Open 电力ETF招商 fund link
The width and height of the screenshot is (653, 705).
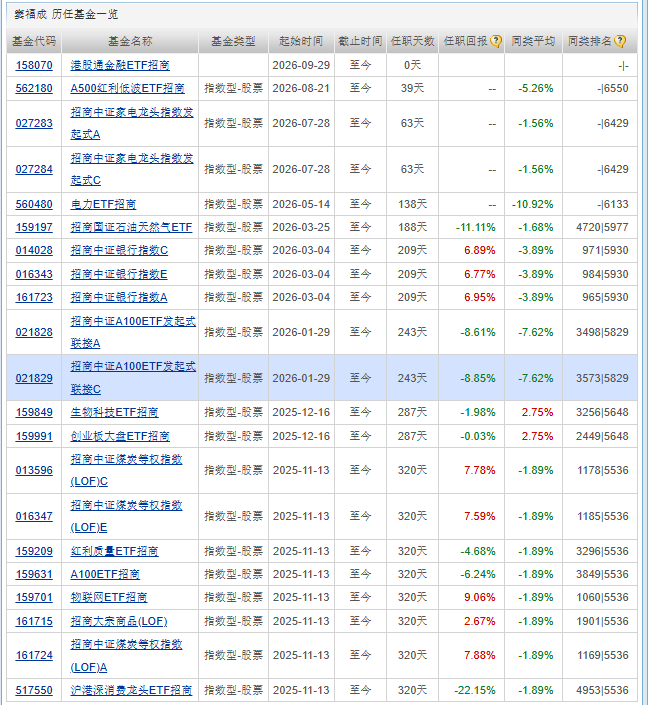click(x=103, y=204)
